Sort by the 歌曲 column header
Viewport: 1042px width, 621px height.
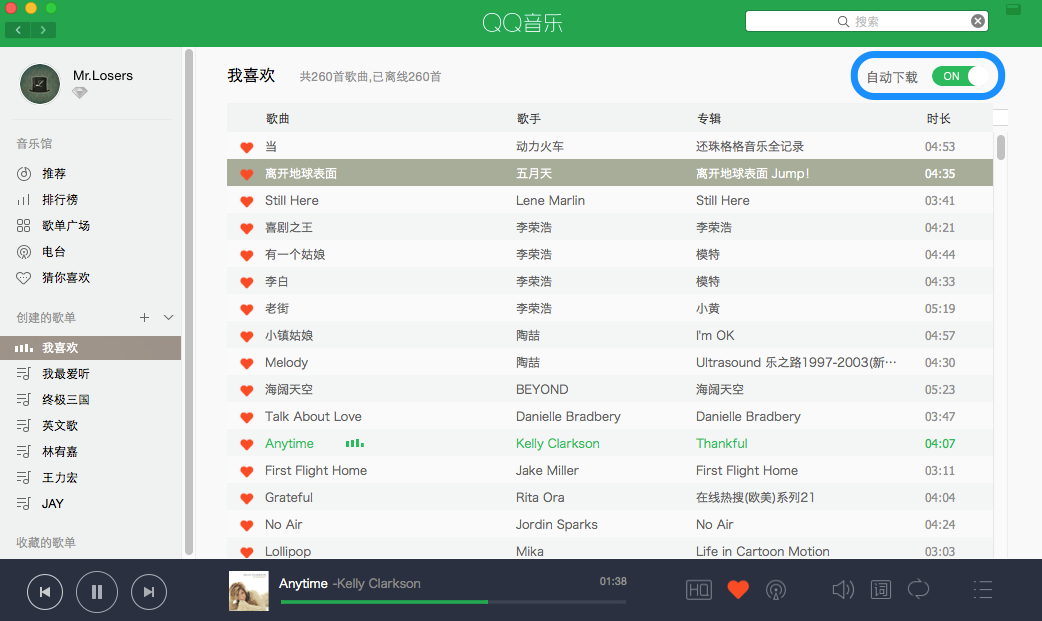tap(278, 118)
